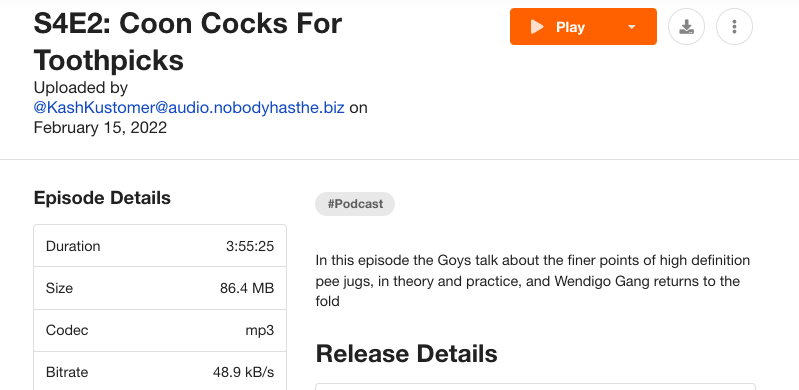Click the play triangle icon
Viewport: 799px width, 390px height.
pos(537,27)
